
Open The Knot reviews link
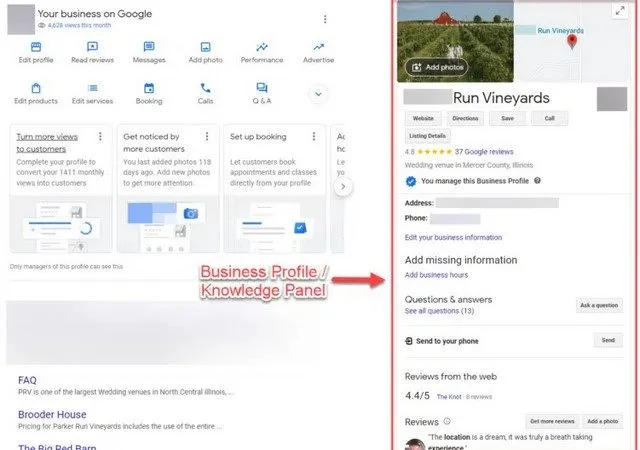[449, 397]
